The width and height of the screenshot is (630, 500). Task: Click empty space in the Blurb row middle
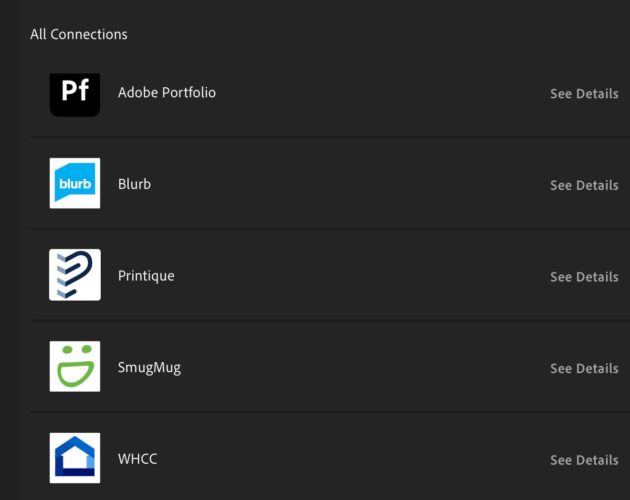pyautogui.click(x=350, y=184)
